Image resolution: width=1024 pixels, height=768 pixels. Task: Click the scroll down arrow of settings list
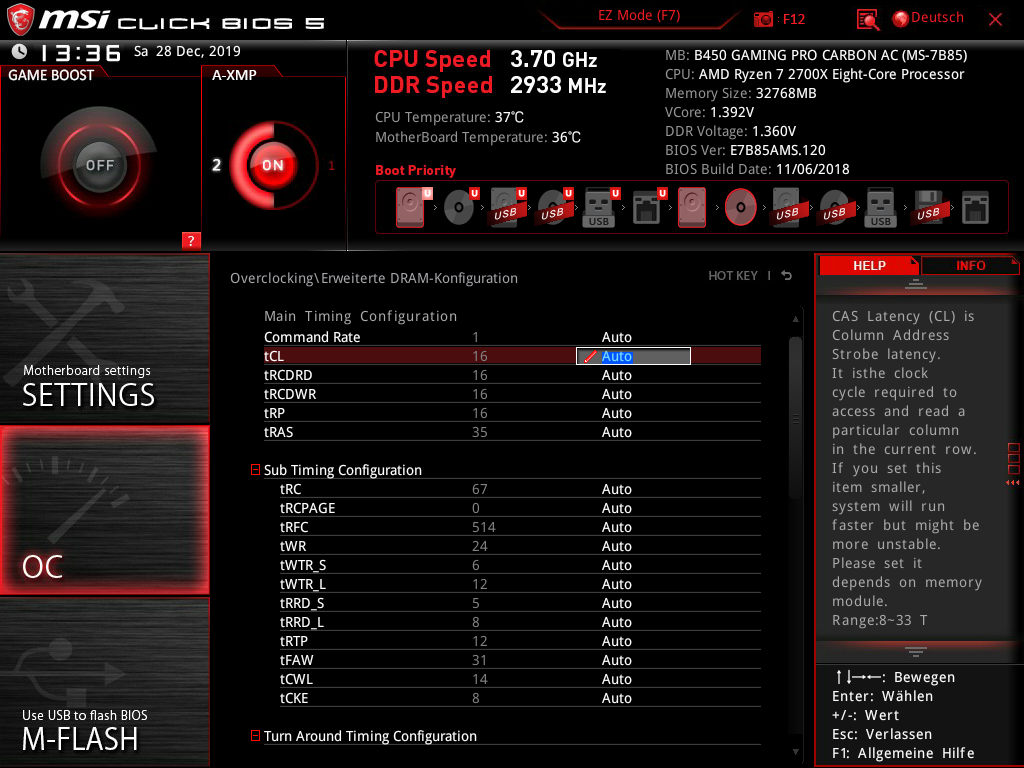click(795, 752)
